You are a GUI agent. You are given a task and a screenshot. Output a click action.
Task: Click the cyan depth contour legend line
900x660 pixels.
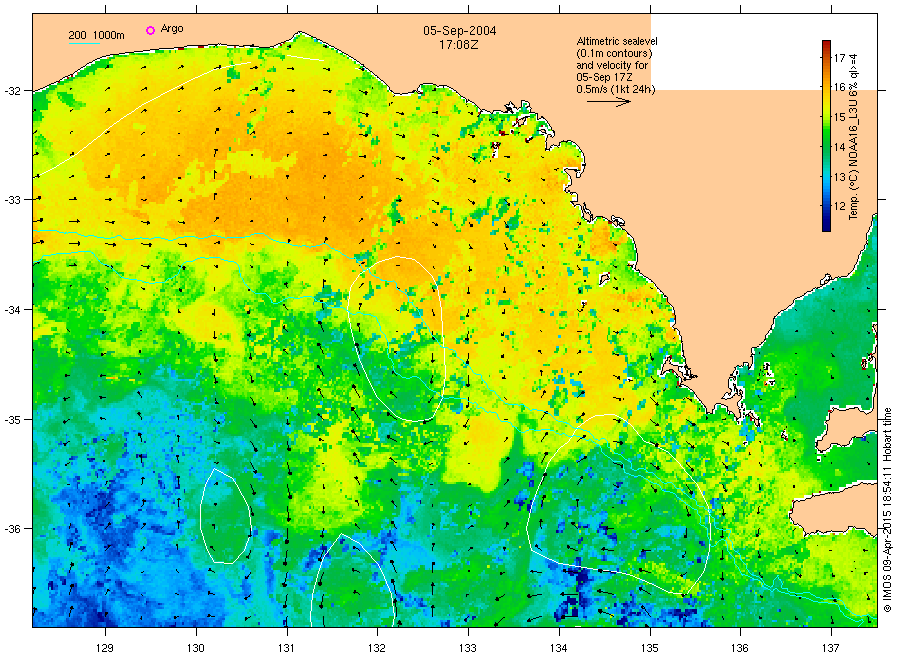pos(84,43)
